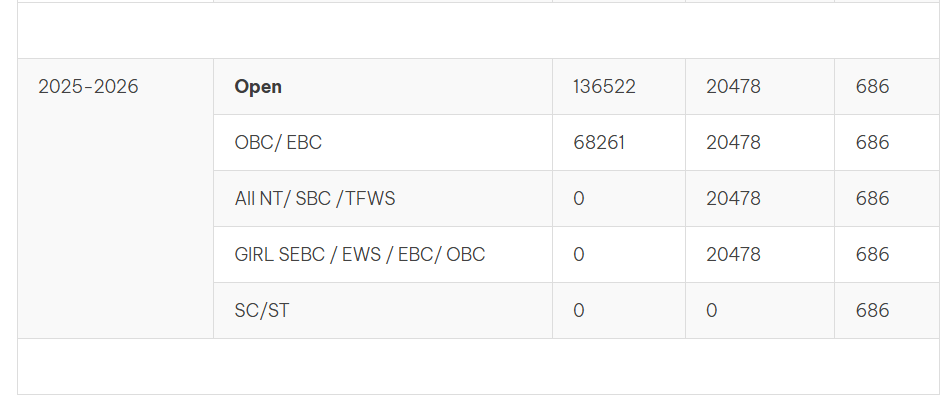Click 686 in the OBC/ EBC row
Viewport: 952px width, 407px height.
pyautogui.click(x=872, y=143)
